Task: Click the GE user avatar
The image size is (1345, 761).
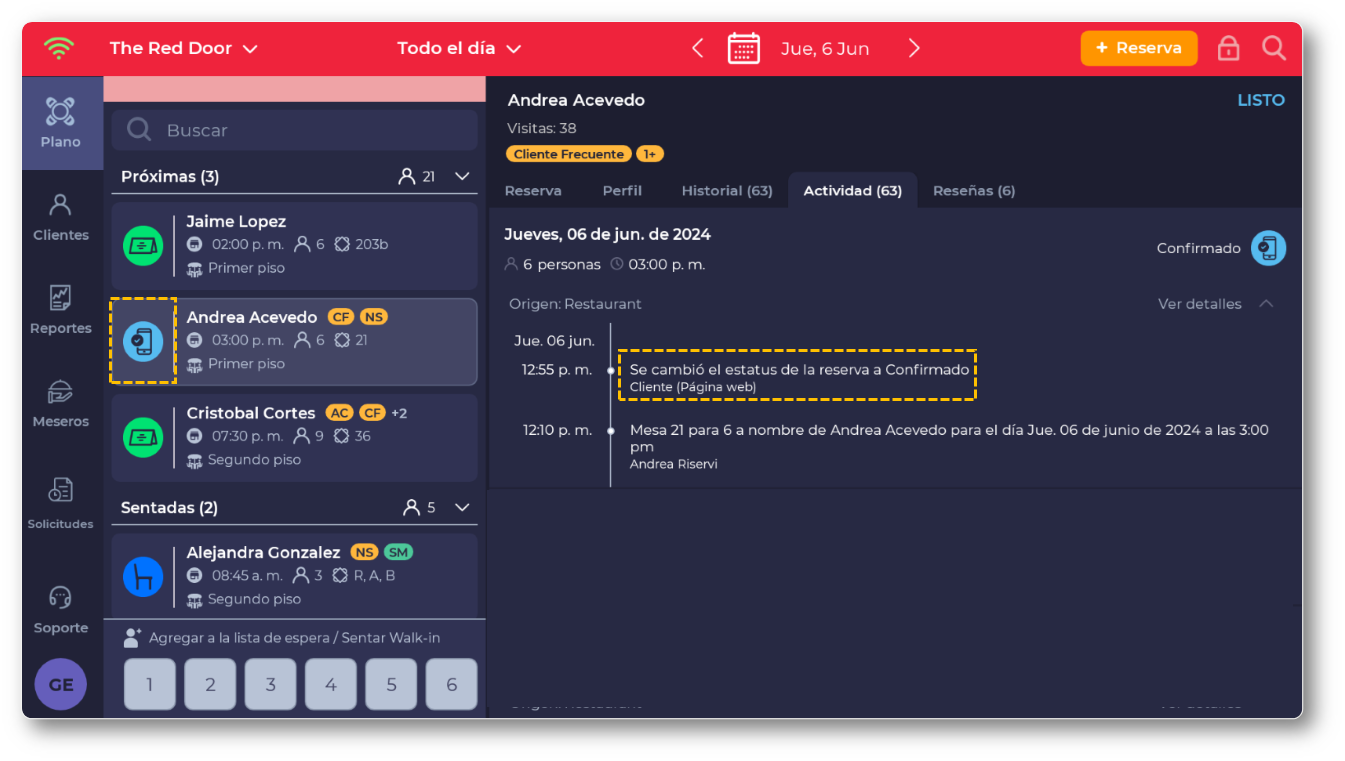Action: (x=61, y=685)
